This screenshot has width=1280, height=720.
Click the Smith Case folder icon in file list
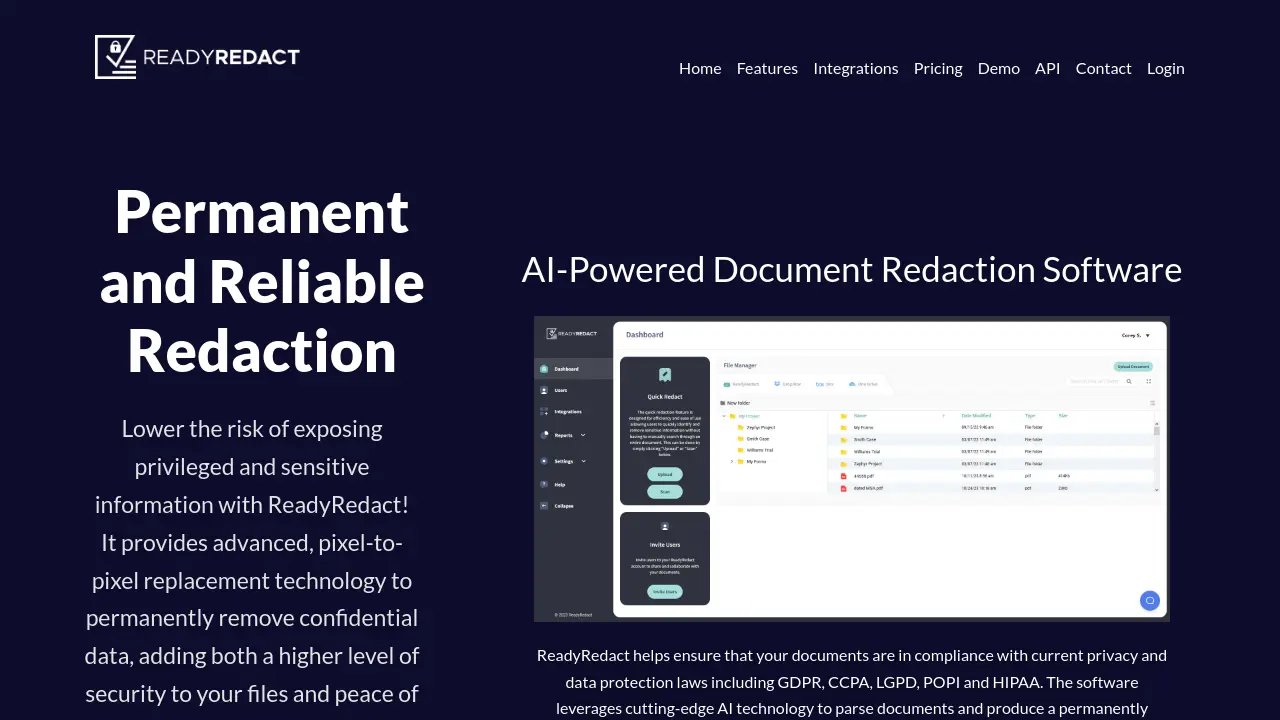coord(844,439)
